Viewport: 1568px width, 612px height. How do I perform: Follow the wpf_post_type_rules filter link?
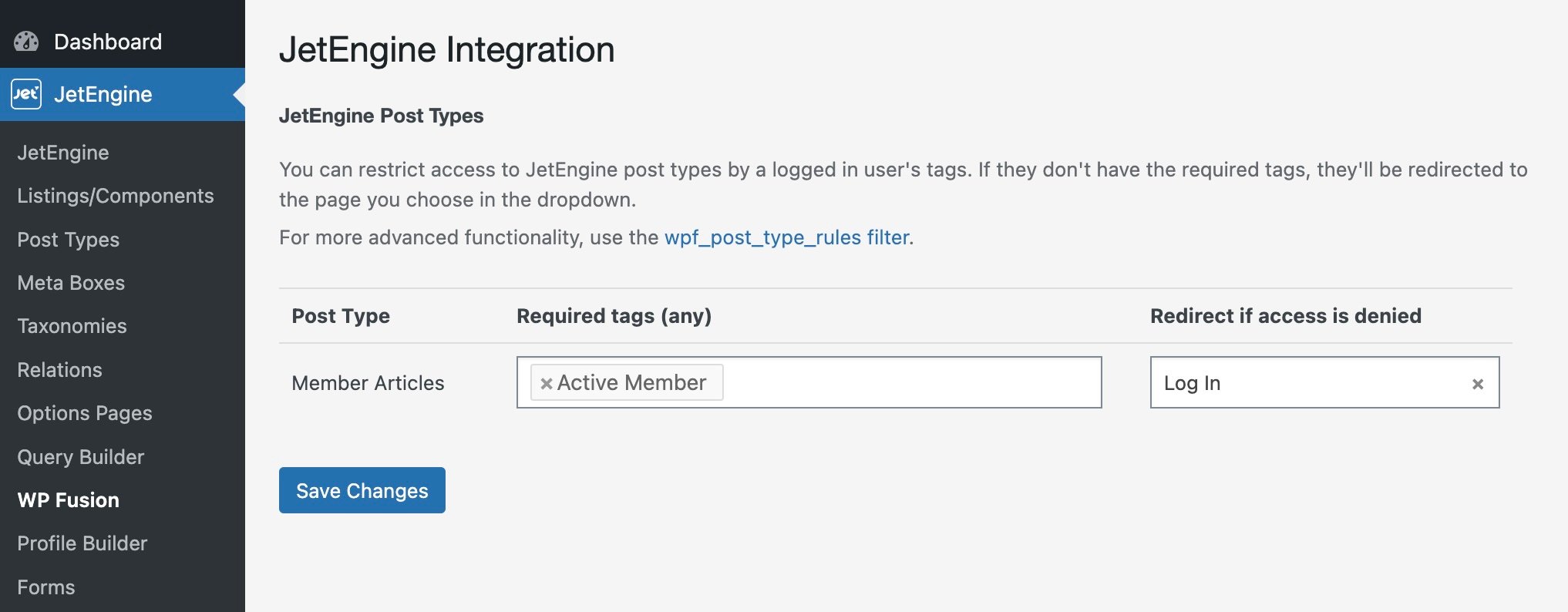pyautogui.click(x=787, y=237)
